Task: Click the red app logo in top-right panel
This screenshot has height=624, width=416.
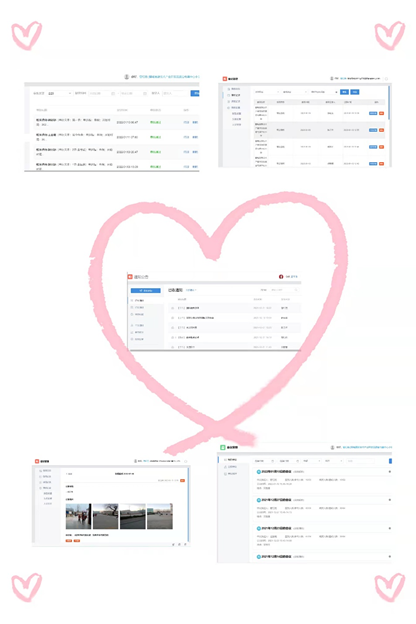Action: point(225,79)
